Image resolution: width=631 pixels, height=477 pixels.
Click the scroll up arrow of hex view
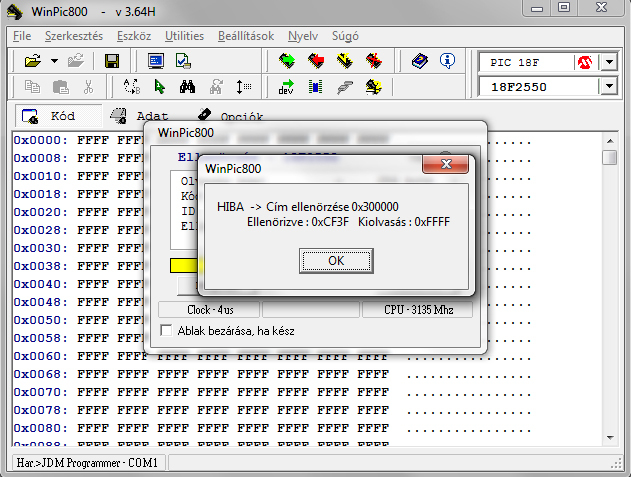610,141
